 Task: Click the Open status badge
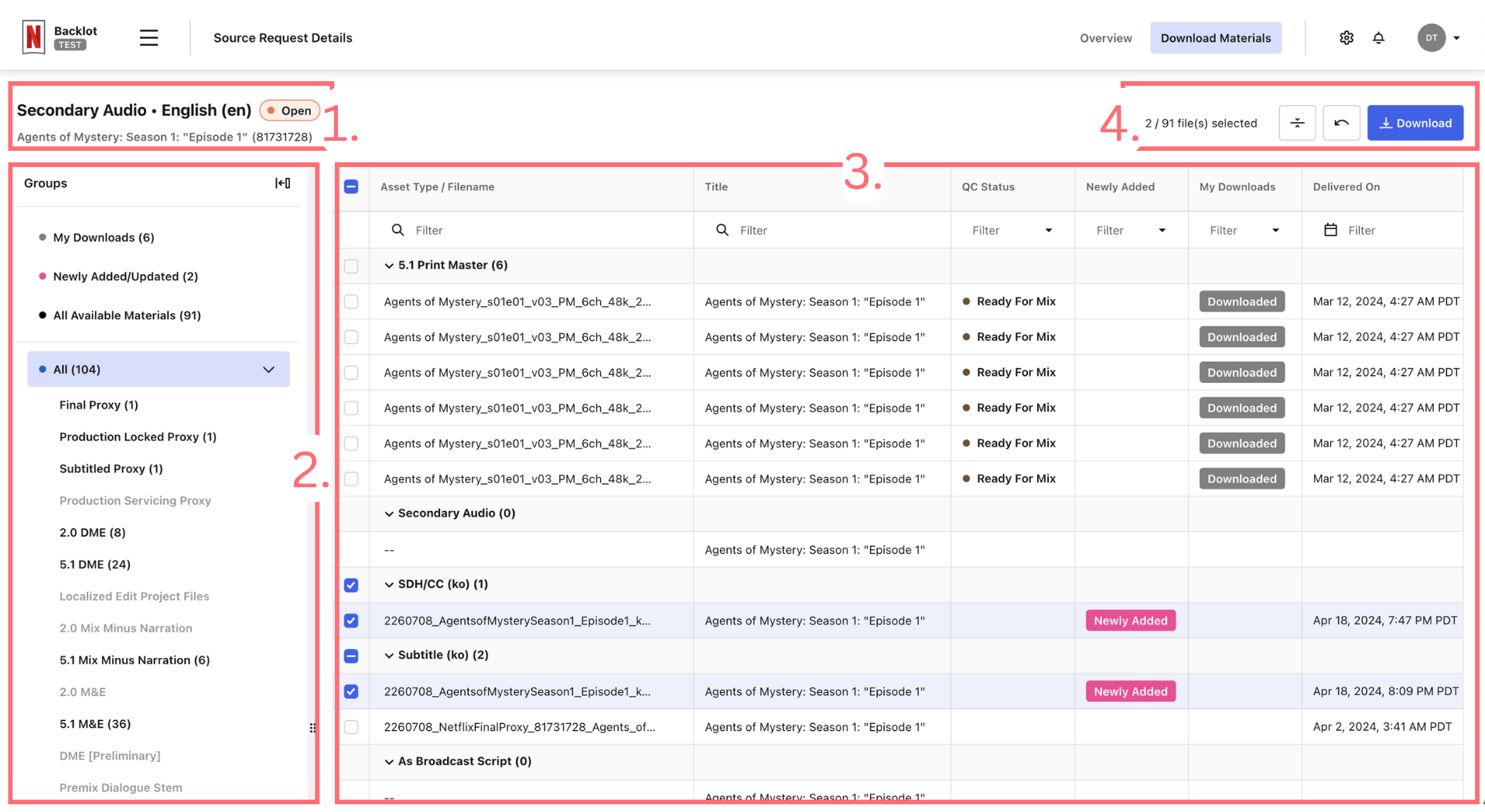289,111
